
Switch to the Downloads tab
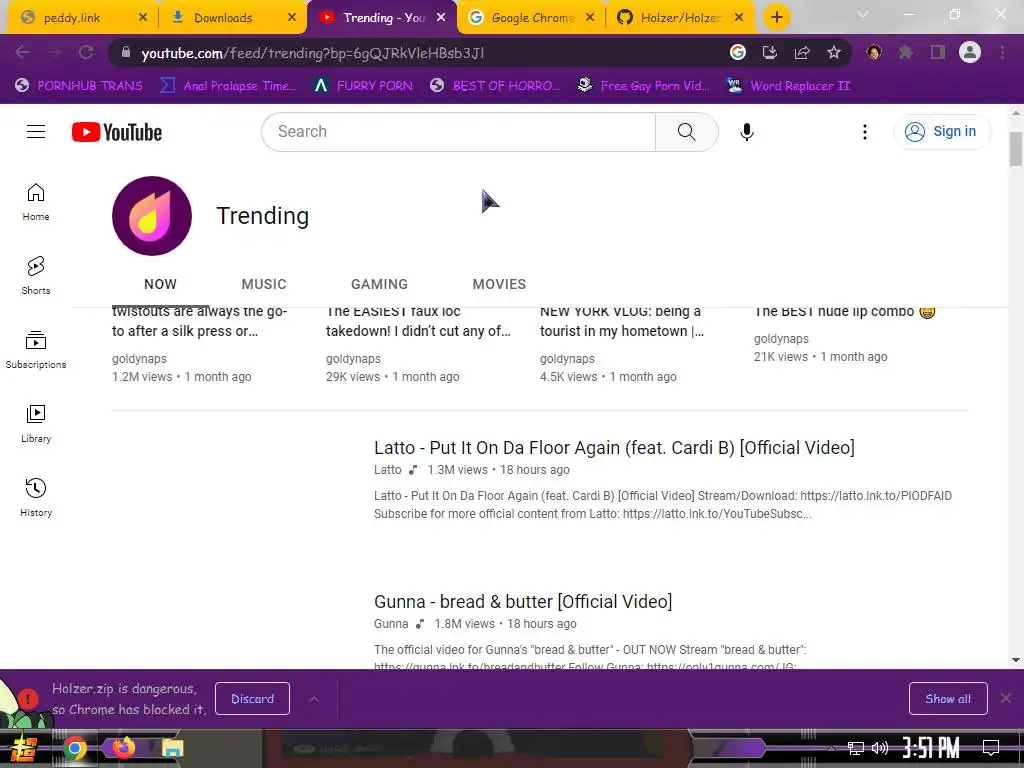pos(232,18)
